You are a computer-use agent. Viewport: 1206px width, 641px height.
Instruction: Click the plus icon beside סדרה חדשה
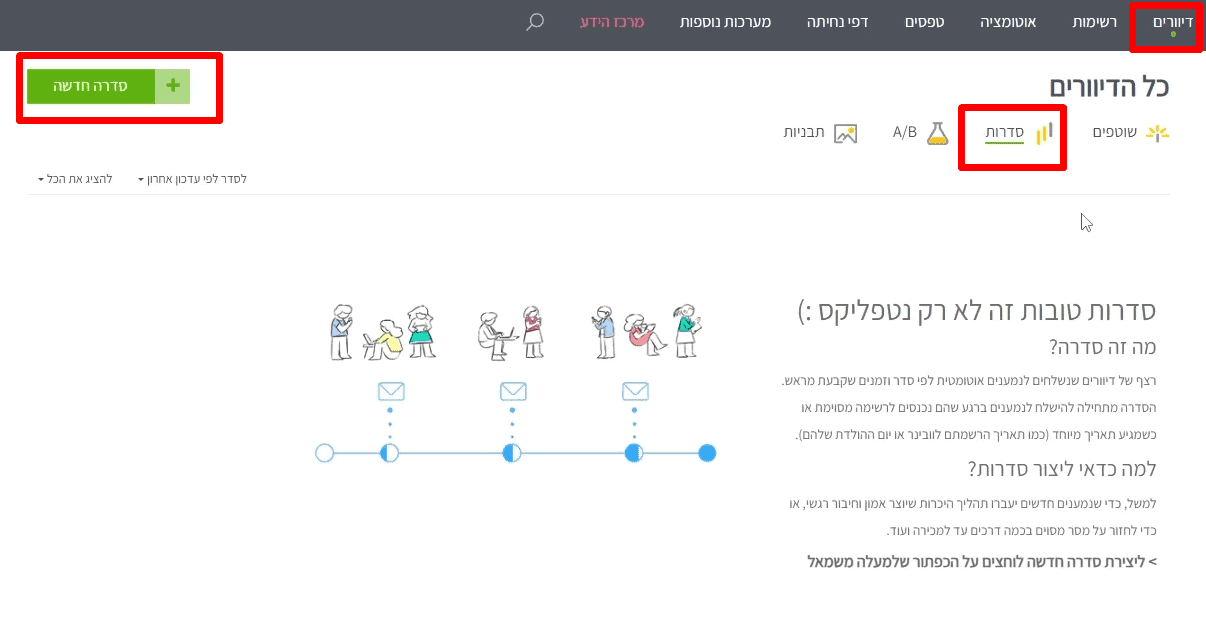(172, 86)
